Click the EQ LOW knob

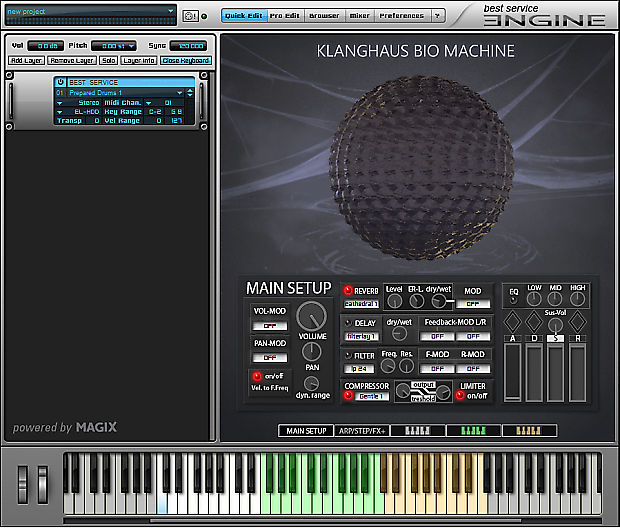click(x=534, y=299)
